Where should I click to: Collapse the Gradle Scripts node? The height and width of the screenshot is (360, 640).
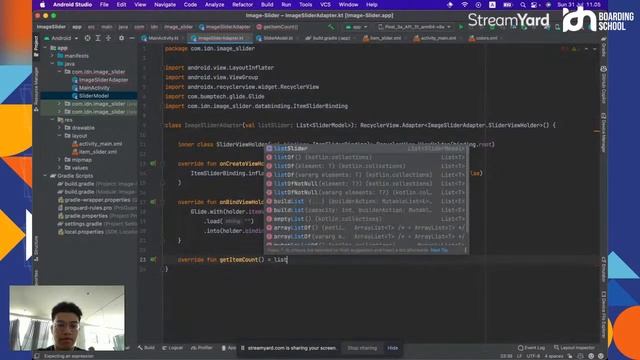[46, 176]
